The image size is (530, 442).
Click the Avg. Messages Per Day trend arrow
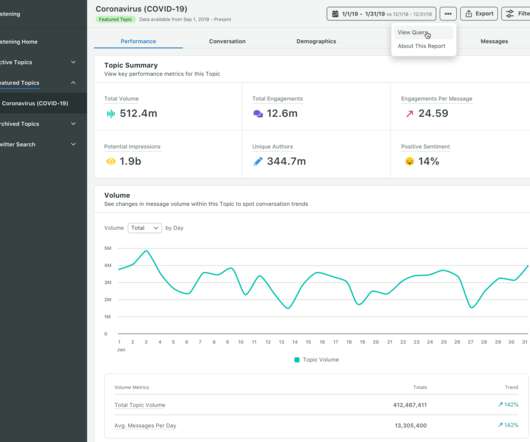(x=500, y=425)
